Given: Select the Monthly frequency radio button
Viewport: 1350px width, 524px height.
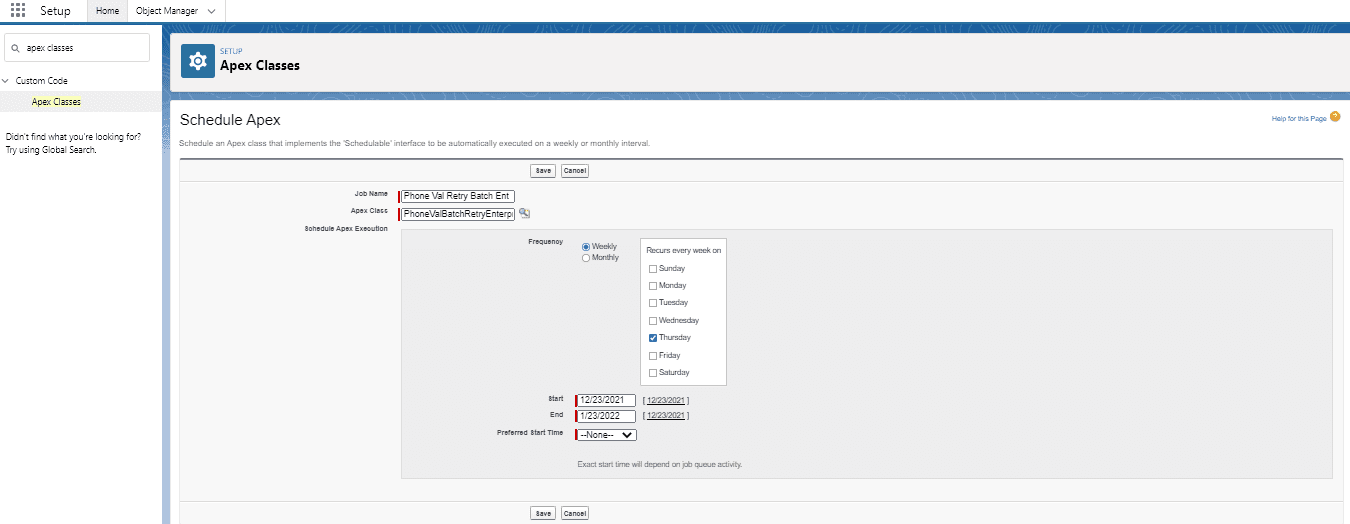Looking at the screenshot, I should click(x=586, y=258).
